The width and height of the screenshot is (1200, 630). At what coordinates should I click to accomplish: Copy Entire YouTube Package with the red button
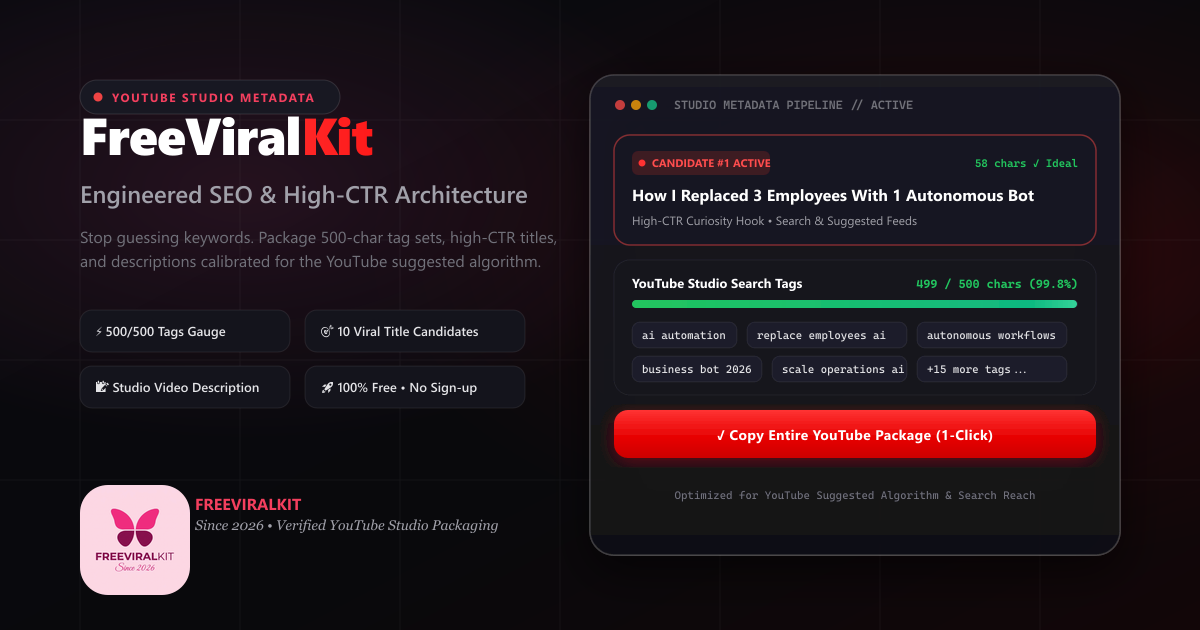coord(855,434)
